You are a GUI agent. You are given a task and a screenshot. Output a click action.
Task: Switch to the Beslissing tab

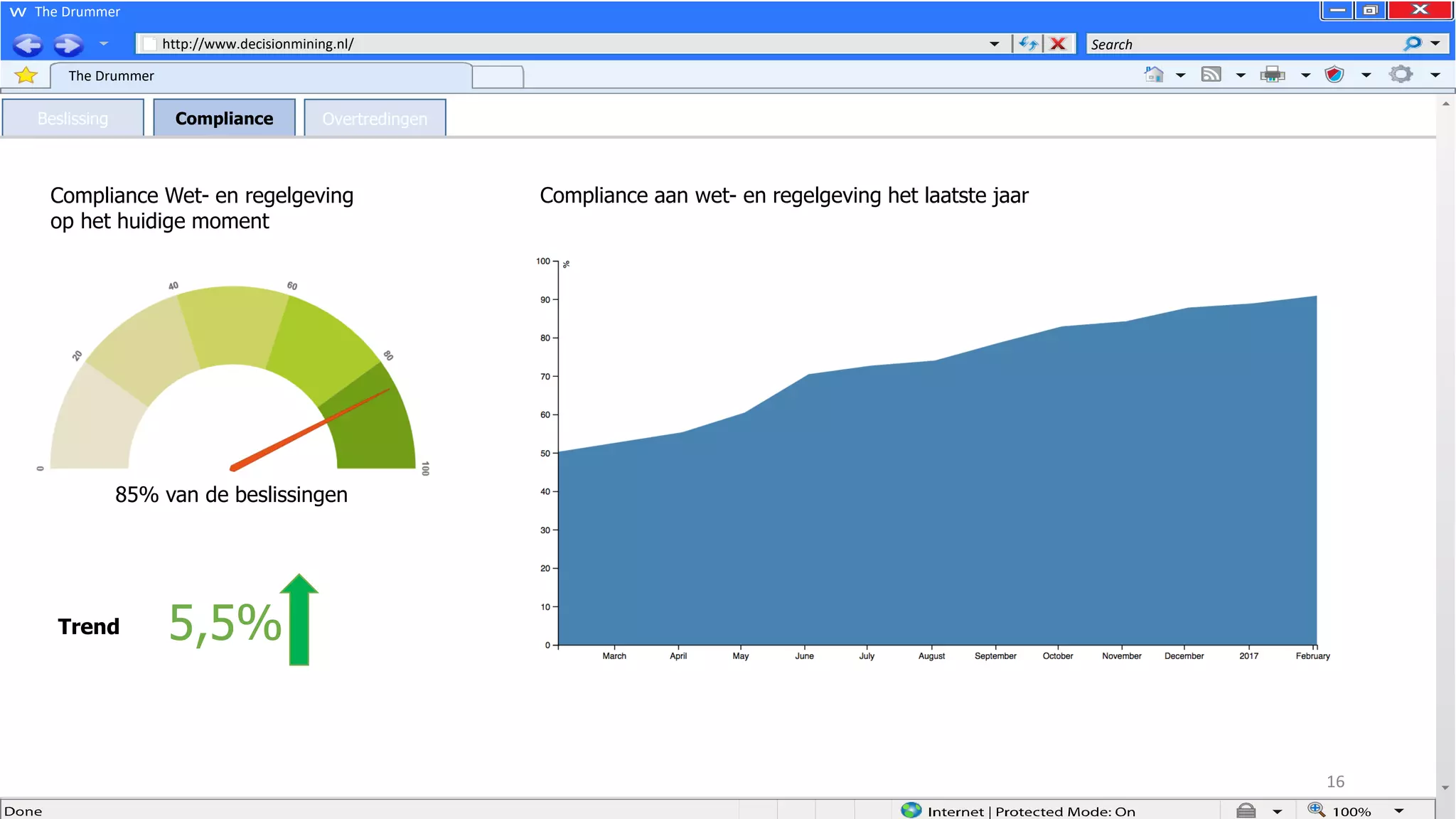73,118
